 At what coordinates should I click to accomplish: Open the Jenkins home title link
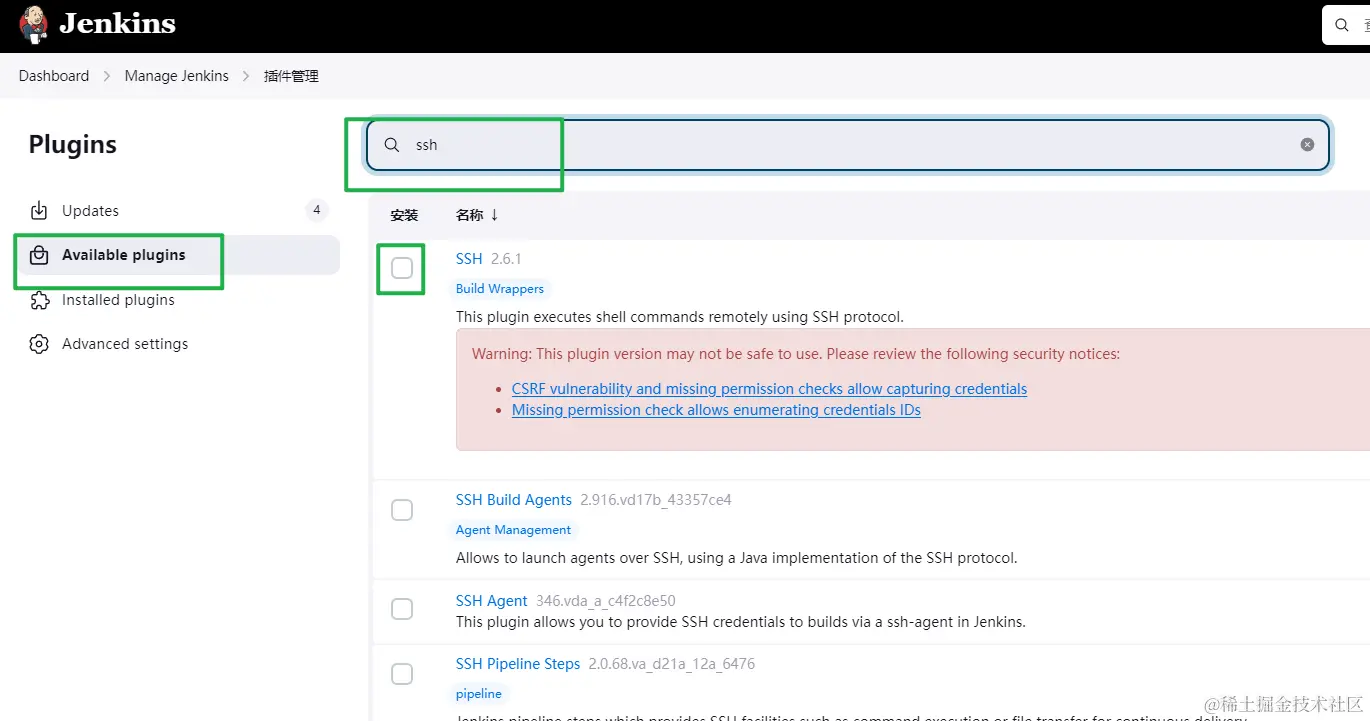pos(117,24)
